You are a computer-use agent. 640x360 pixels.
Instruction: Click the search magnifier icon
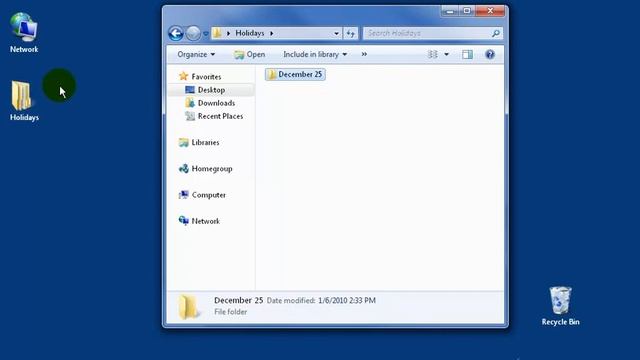[496, 33]
